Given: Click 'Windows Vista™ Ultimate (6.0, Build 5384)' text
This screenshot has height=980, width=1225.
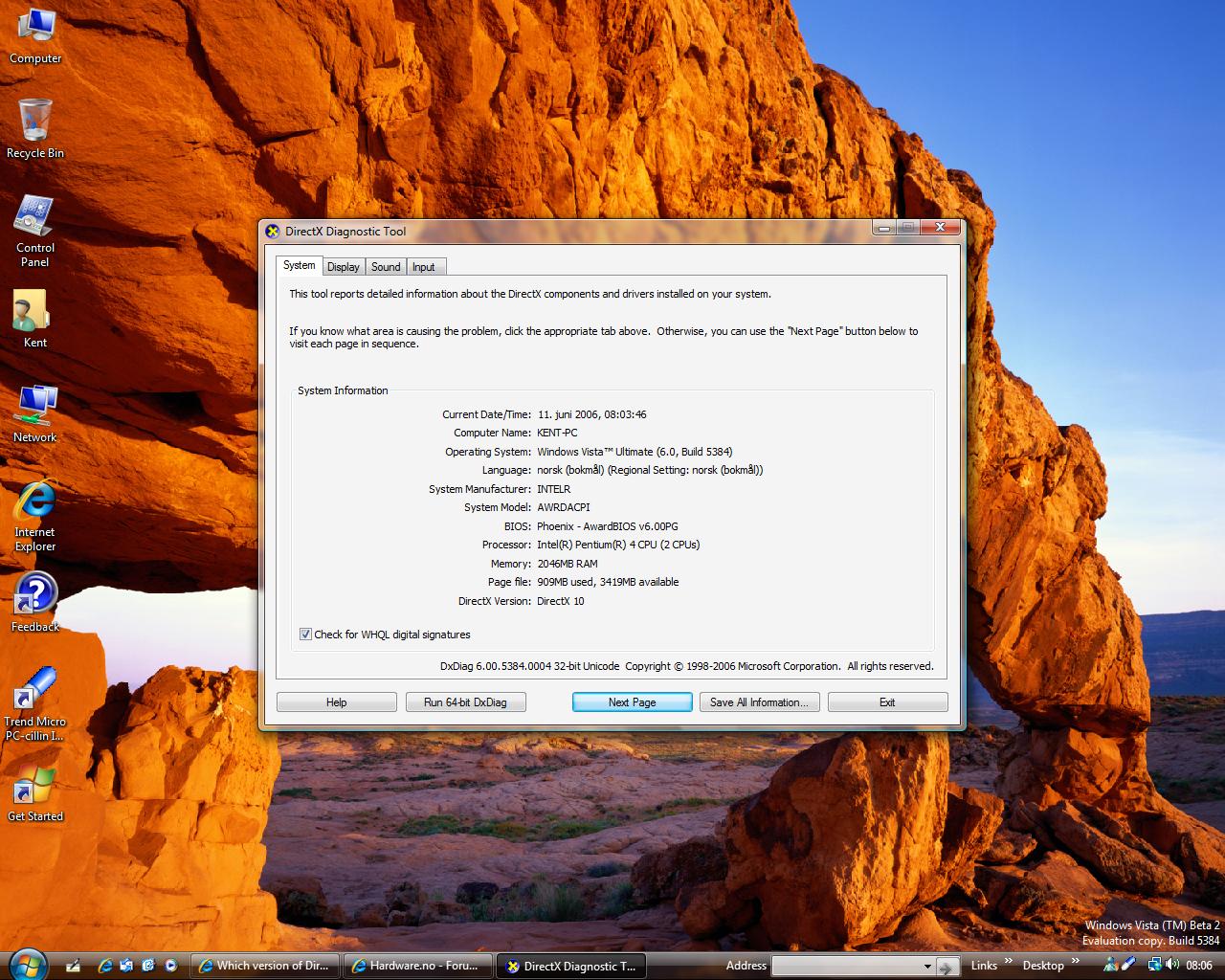Looking at the screenshot, I should click(635, 452).
